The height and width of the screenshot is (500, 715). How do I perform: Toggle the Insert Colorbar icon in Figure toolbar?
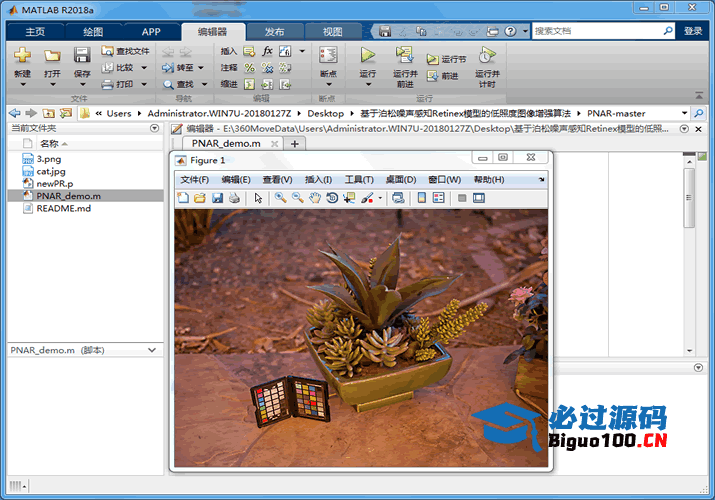pos(421,198)
